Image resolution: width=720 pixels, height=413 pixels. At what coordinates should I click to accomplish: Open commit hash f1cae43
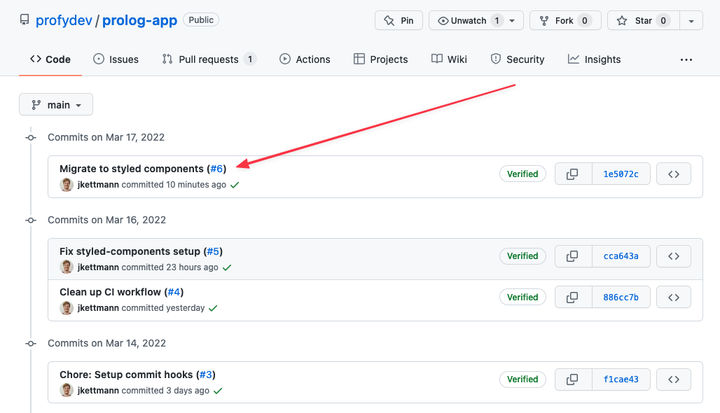(x=621, y=379)
